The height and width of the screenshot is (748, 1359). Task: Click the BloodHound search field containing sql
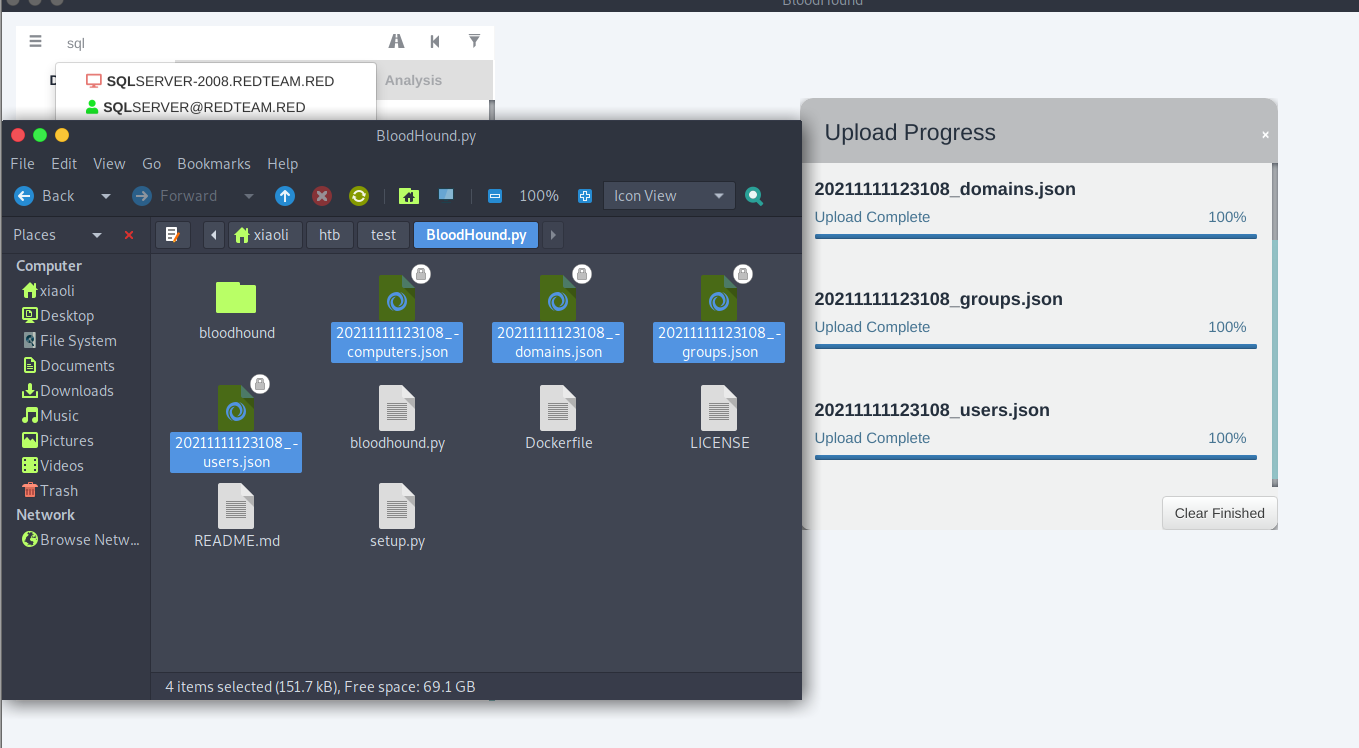(x=220, y=43)
